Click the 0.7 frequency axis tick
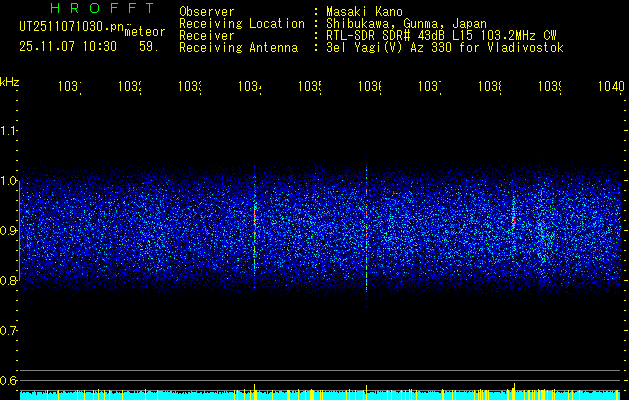The image size is (629, 400). click(9, 330)
